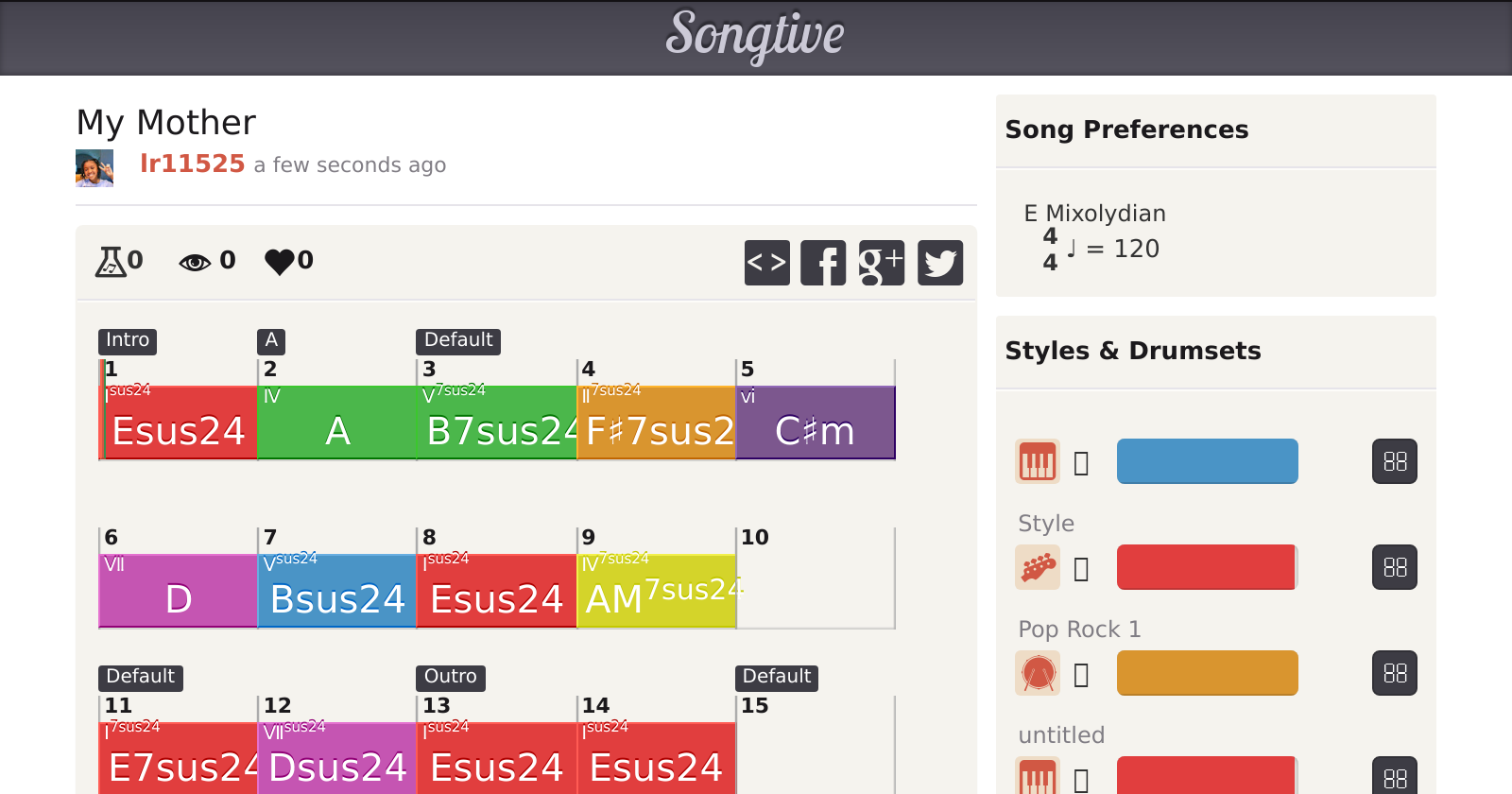Share the song on Facebook
Screen dimensions: 1512x794
tap(823, 263)
